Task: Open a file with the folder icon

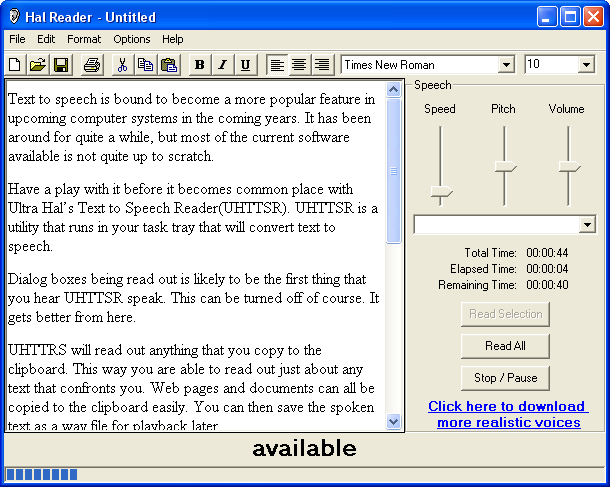Action: [38, 65]
